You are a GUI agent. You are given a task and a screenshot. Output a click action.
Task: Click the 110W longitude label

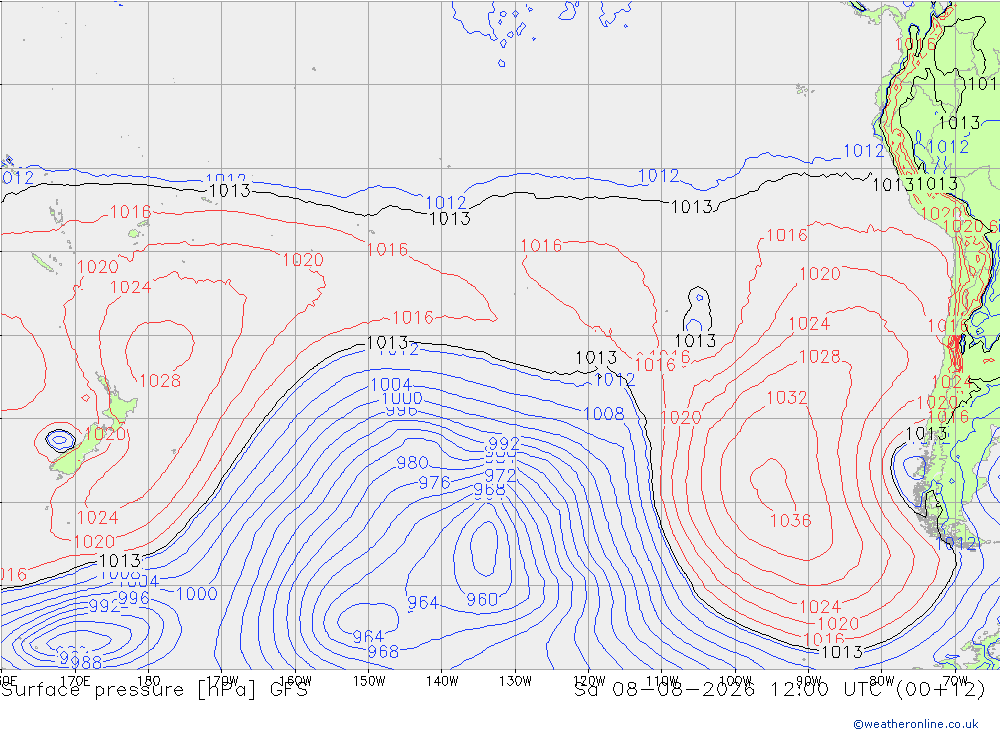click(x=662, y=681)
